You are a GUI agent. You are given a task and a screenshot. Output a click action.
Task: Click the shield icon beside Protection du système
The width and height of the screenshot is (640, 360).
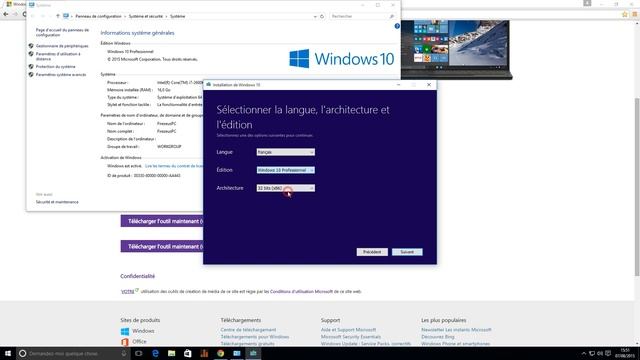click(31, 66)
